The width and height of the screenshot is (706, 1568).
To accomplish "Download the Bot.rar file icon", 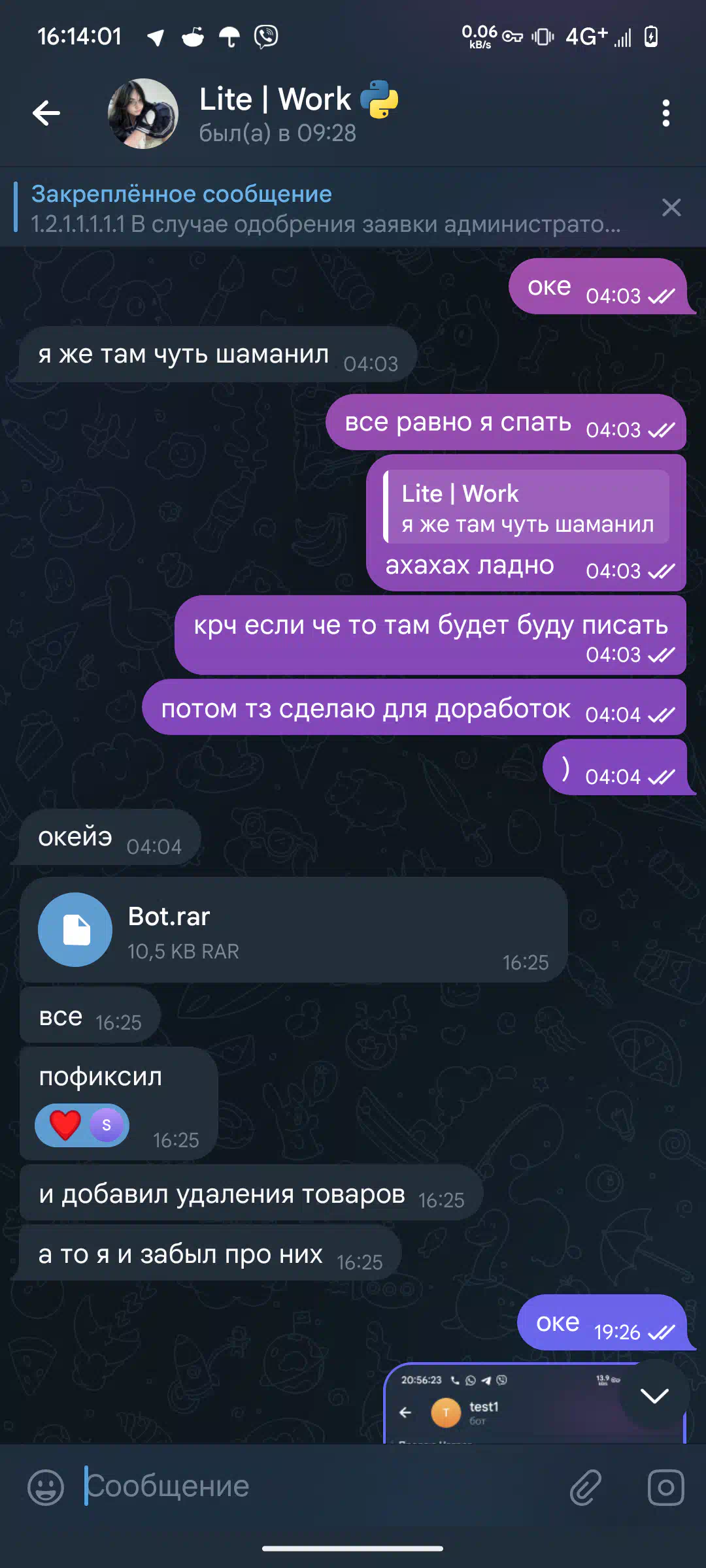I will [x=75, y=929].
